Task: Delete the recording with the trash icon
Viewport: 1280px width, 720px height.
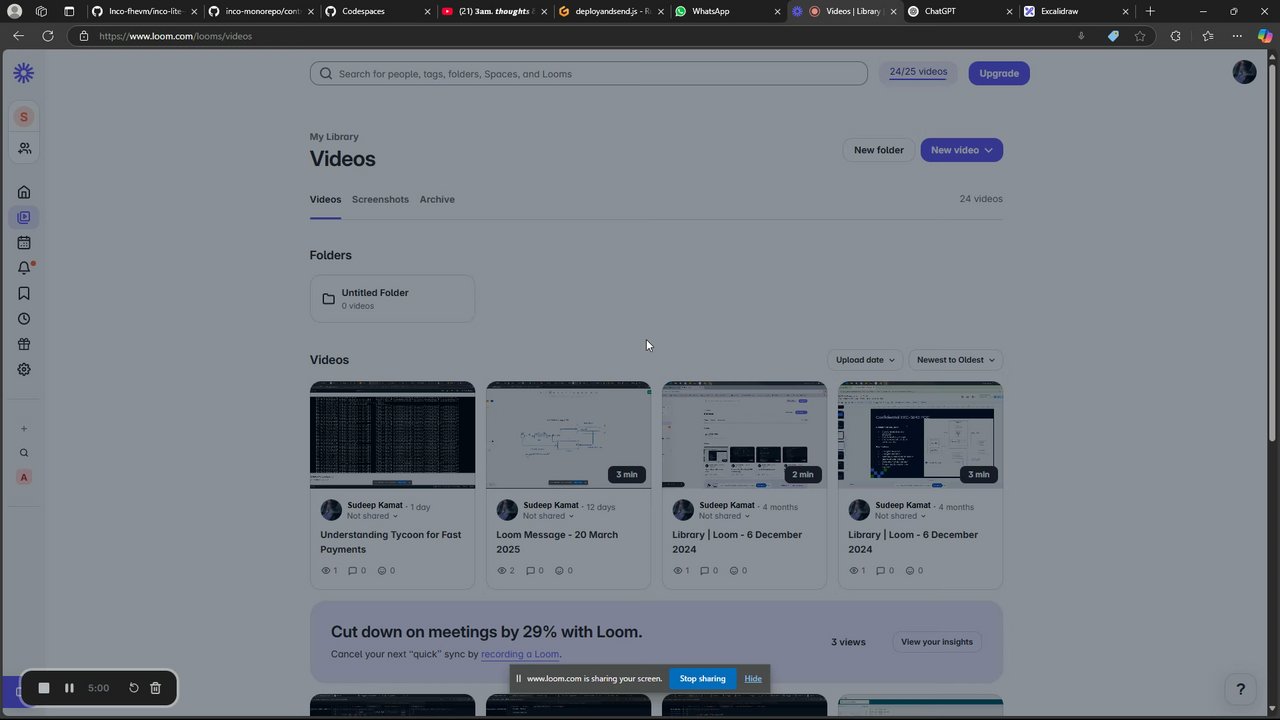Action: 155,688
